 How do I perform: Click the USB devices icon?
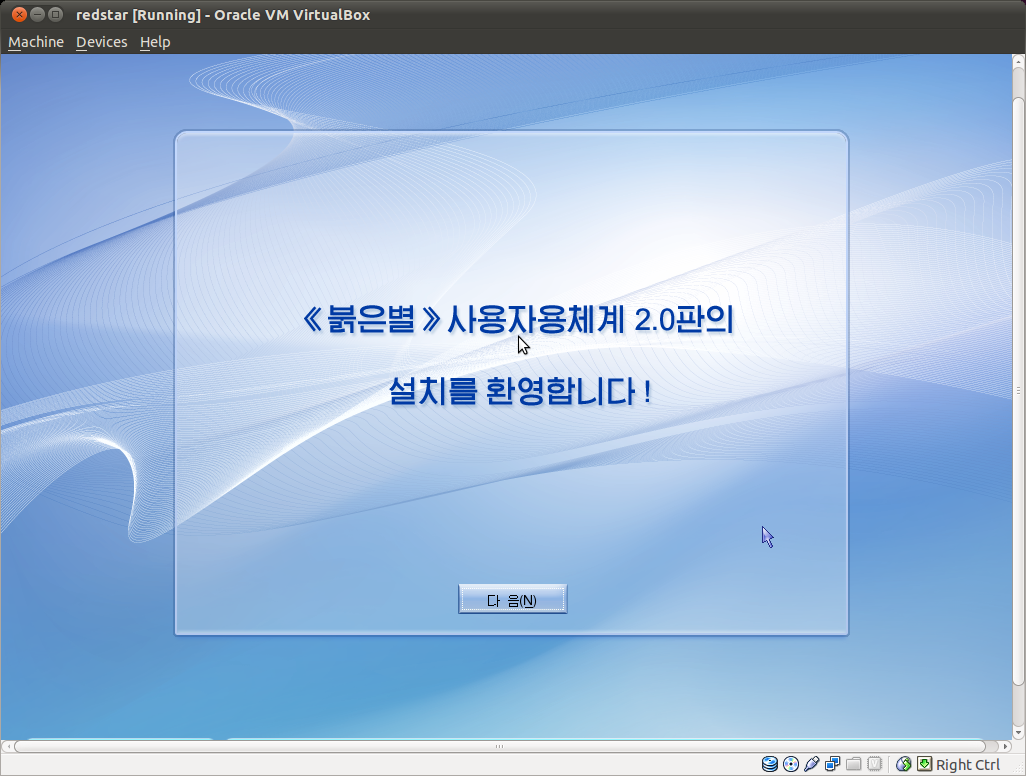(x=811, y=764)
